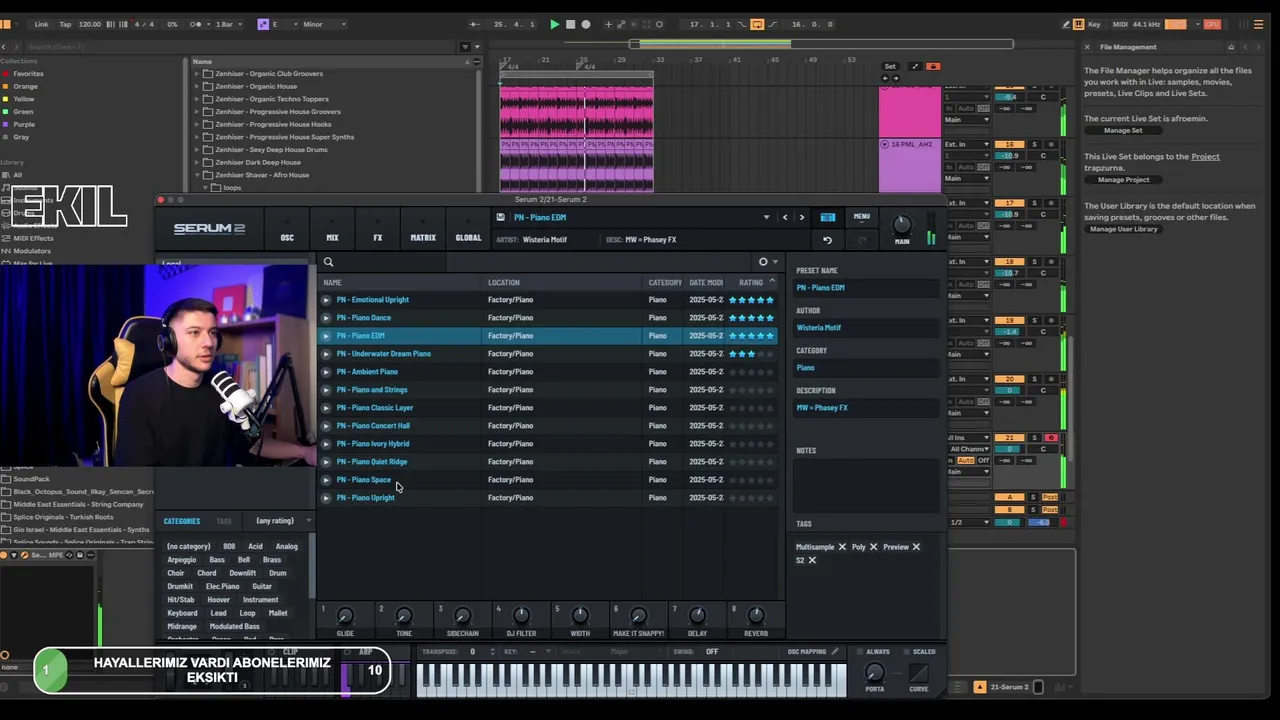The image size is (1280, 720).
Task: Close the File Management panel
Action: (x=1087, y=47)
